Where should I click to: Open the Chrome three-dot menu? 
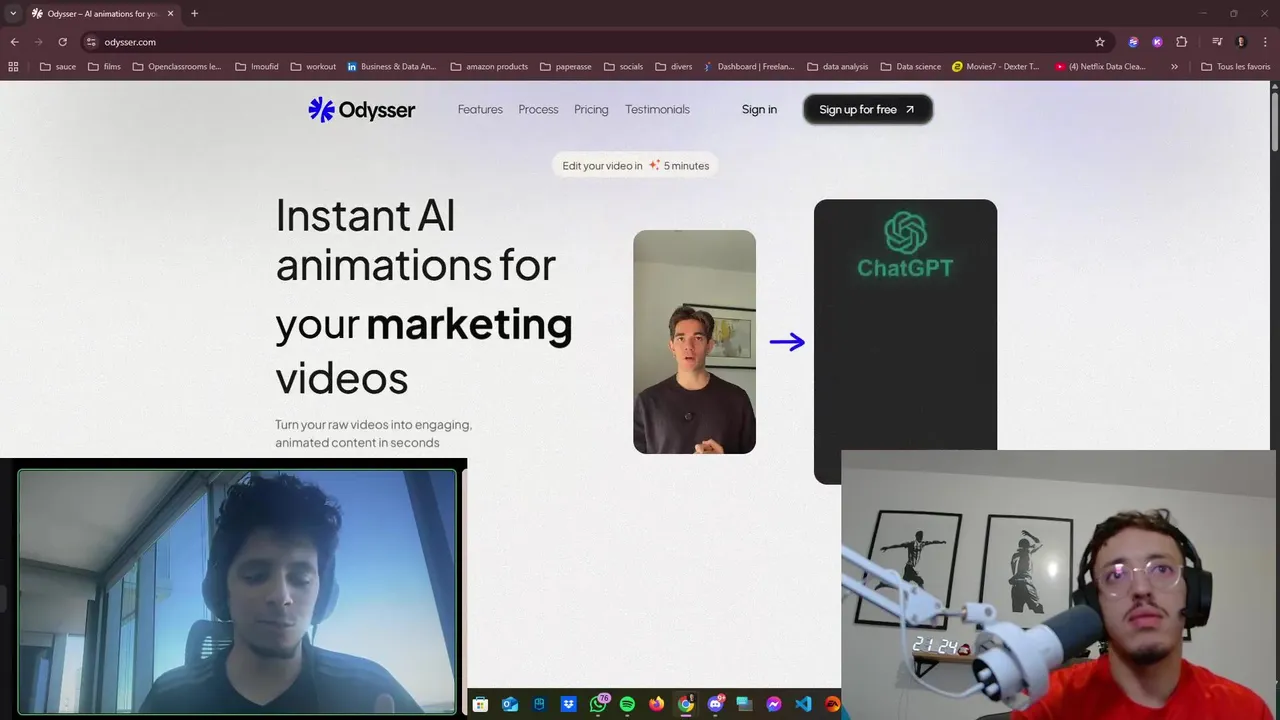point(1264,42)
